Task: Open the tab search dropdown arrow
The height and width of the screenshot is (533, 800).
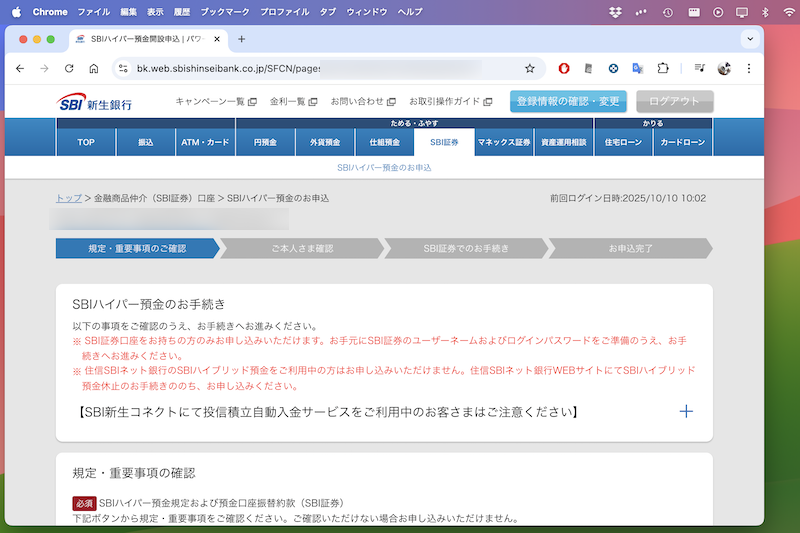Action: [x=749, y=39]
